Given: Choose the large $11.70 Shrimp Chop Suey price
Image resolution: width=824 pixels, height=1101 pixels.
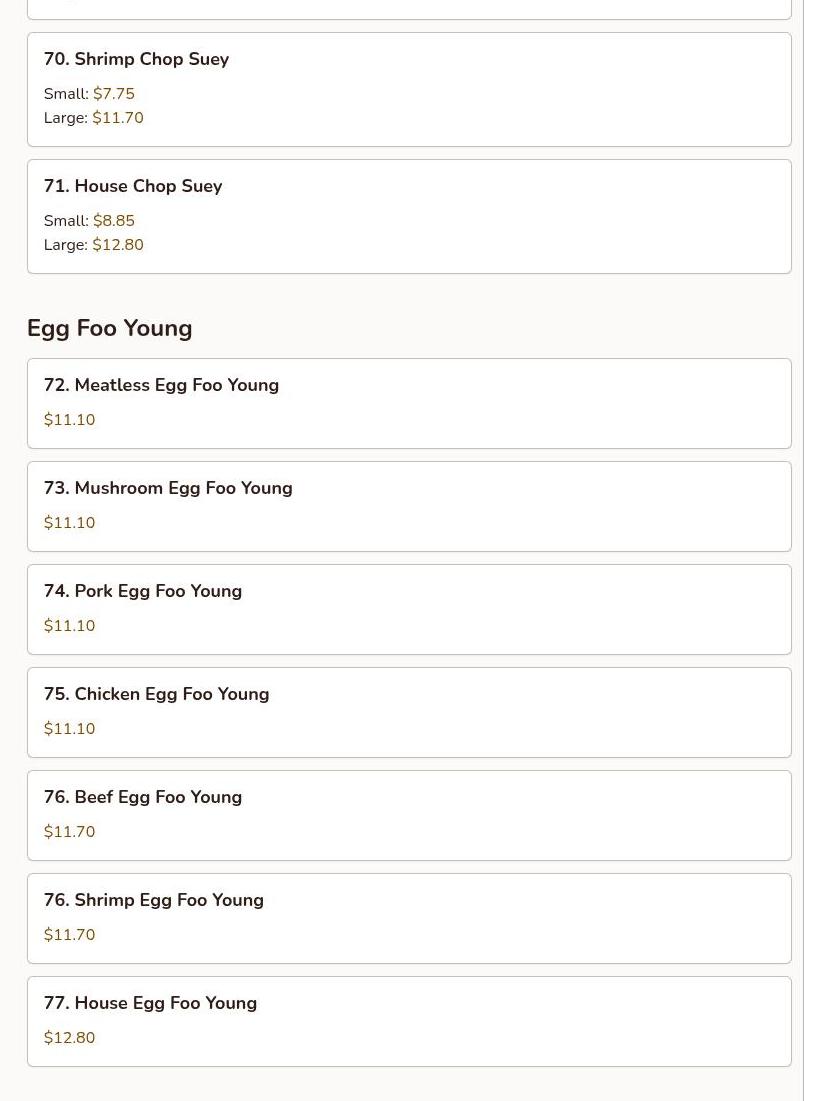Looking at the screenshot, I should click(117, 118).
